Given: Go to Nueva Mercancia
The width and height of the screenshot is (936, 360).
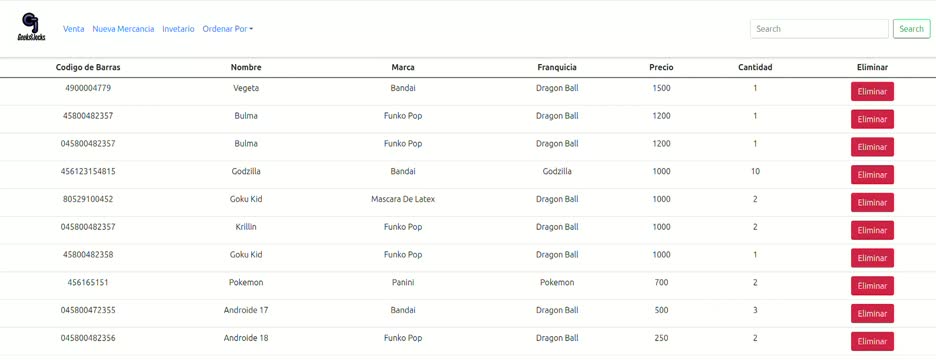Looking at the screenshot, I should 123,29.
